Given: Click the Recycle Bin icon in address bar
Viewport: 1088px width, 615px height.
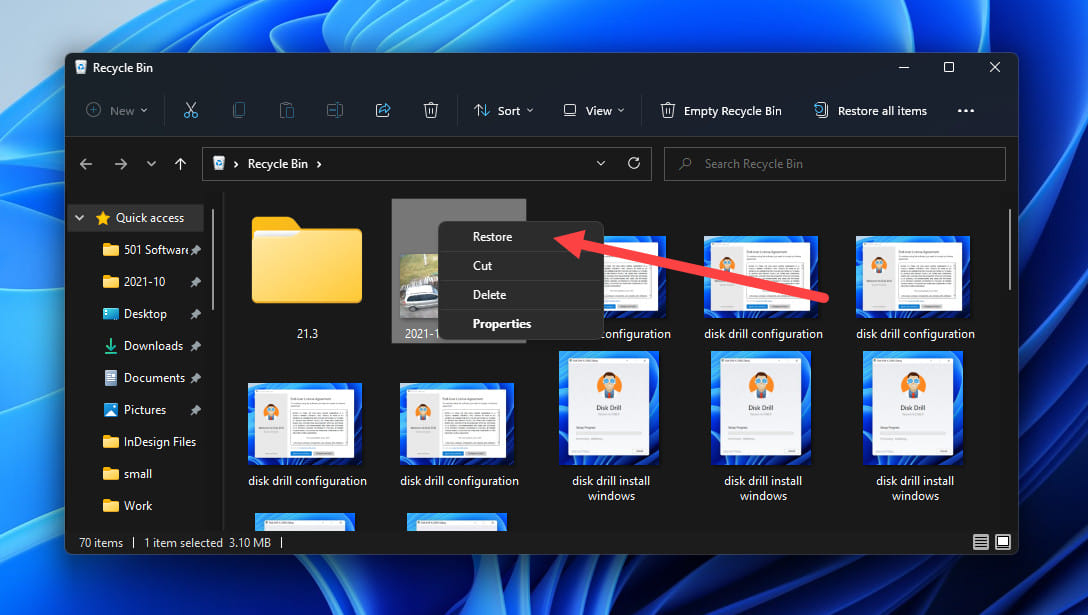Looking at the screenshot, I should click(x=219, y=163).
